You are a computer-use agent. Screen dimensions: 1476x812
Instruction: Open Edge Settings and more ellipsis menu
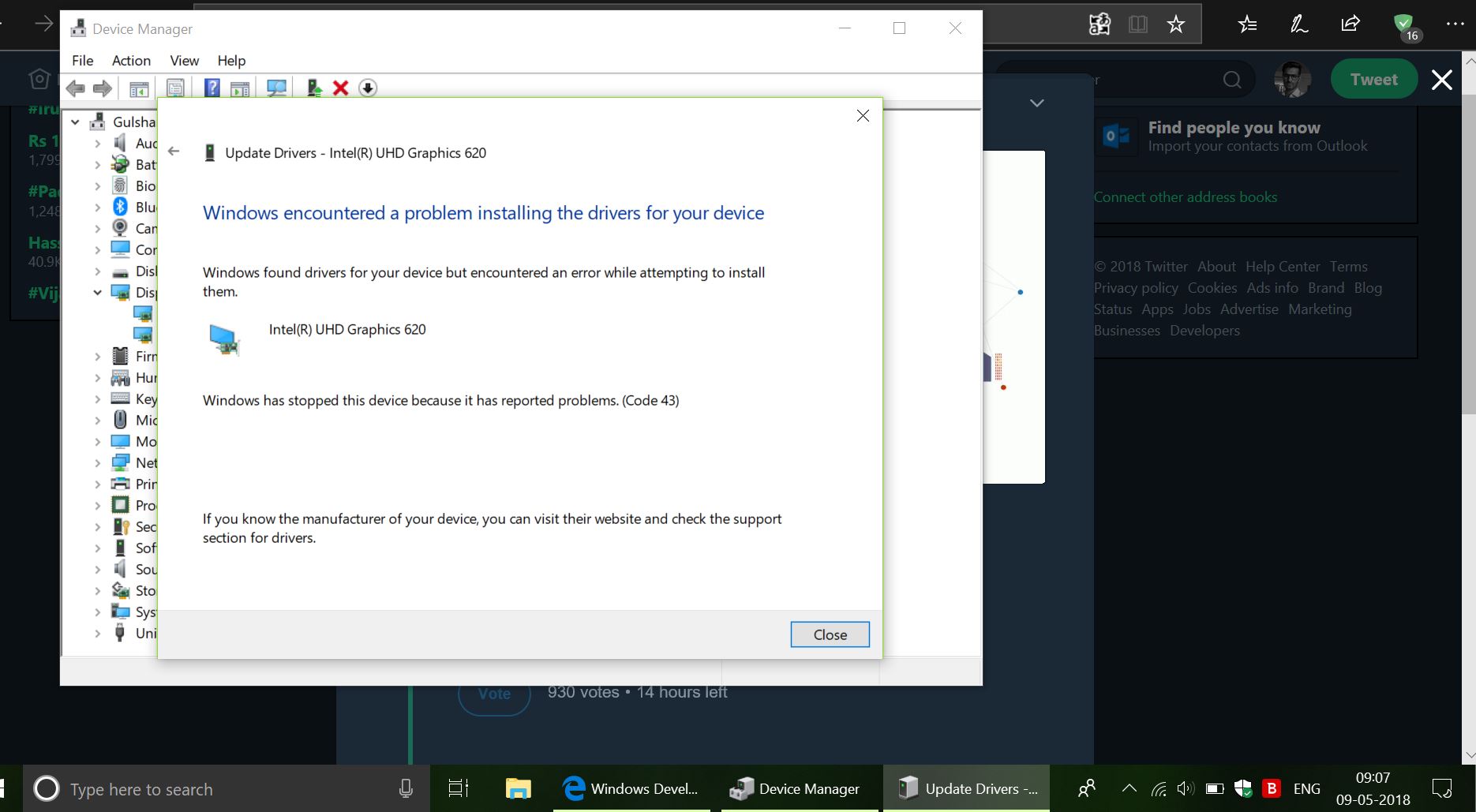1455,24
